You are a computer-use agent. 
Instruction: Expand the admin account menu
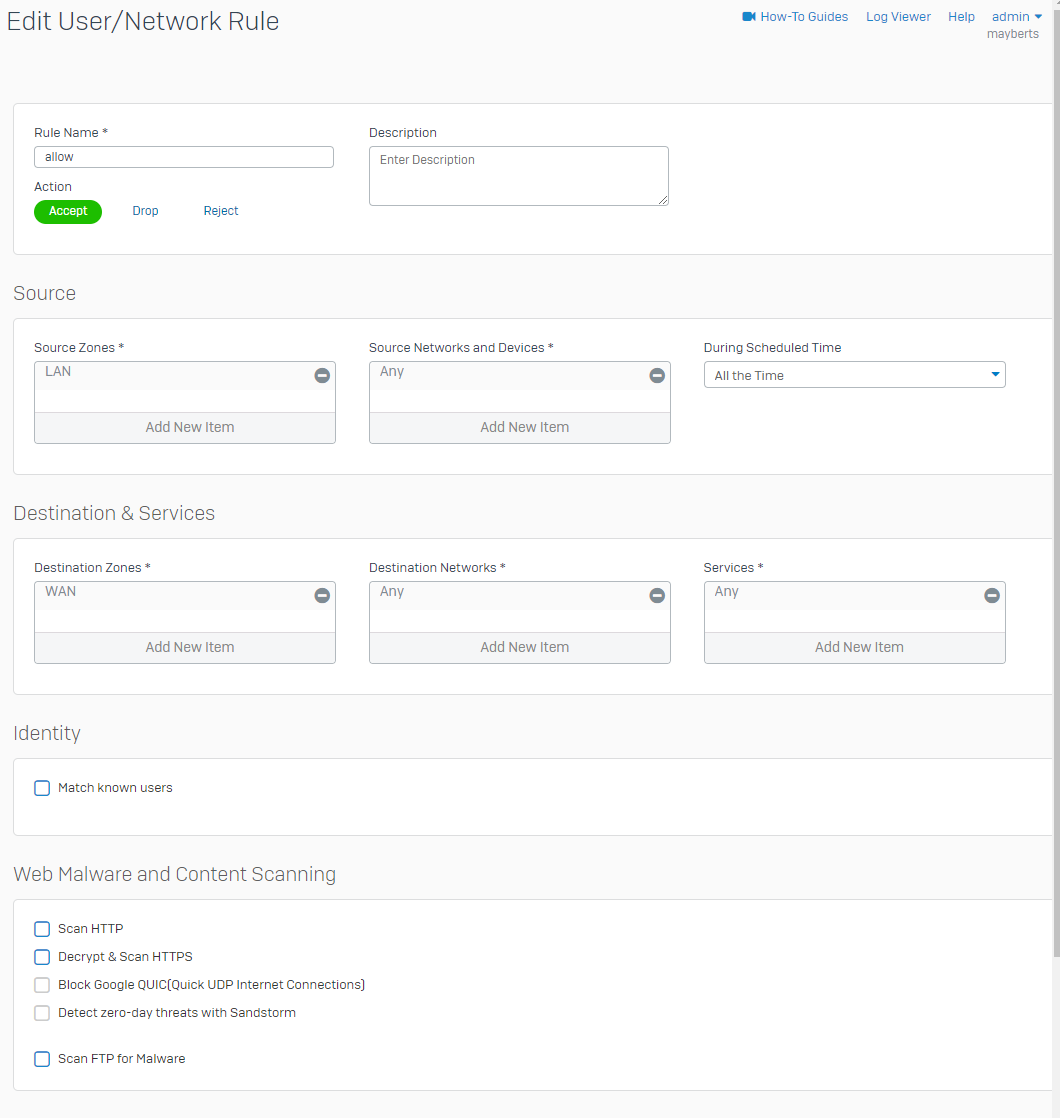pyautogui.click(x=1016, y=17)
